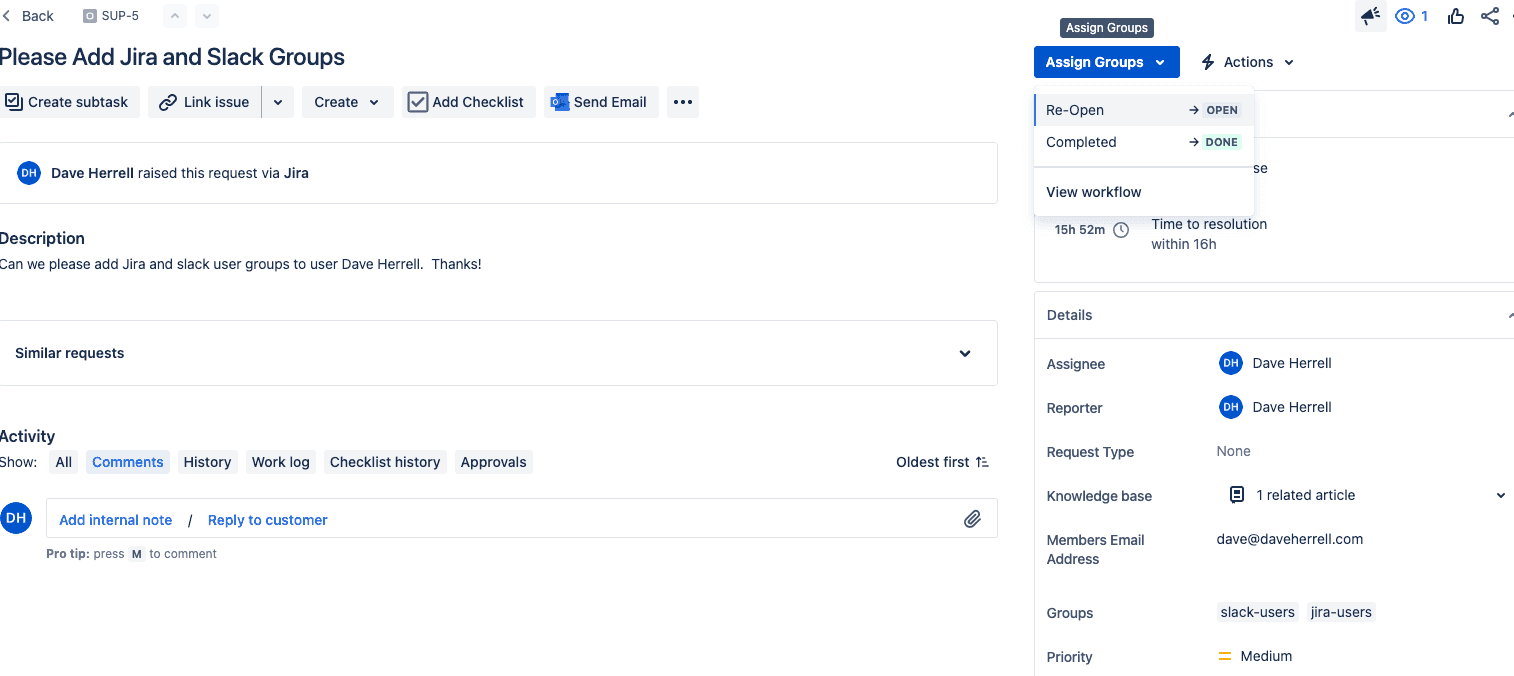Switch to the Approvals tab

[x=494, y=462]
